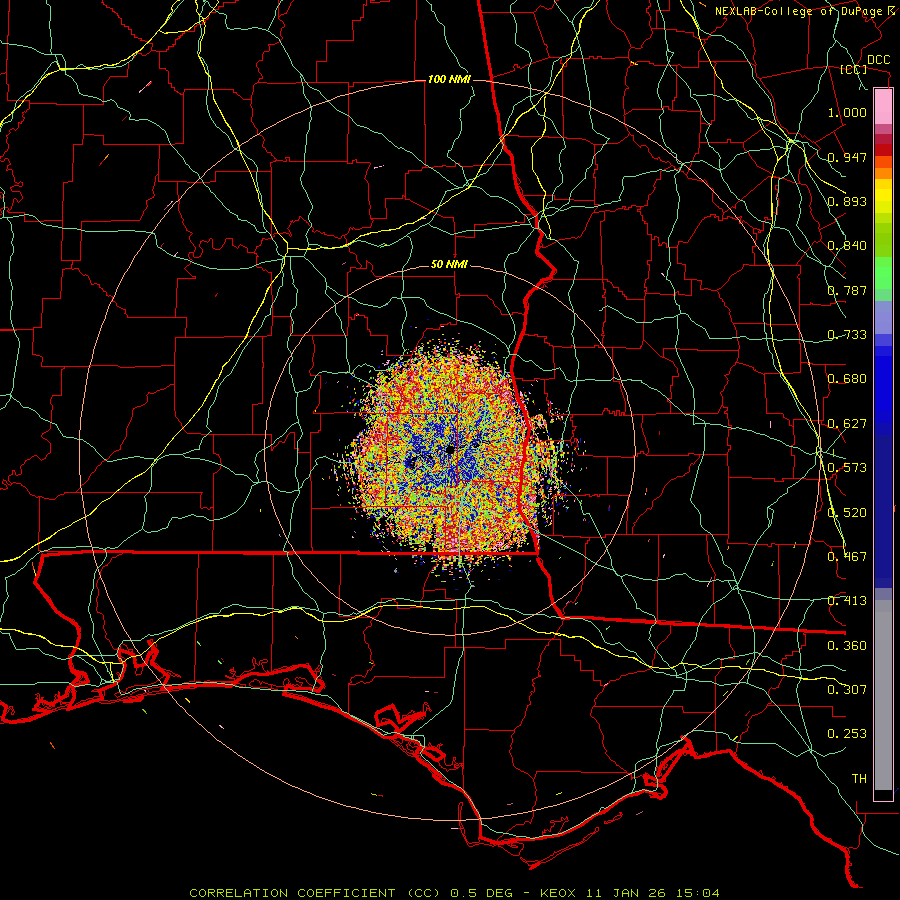The width and height of the screenshot is (900, 900).
Task: Click the "100 NMI" range ring label
Action: click(x=449, y=79)
